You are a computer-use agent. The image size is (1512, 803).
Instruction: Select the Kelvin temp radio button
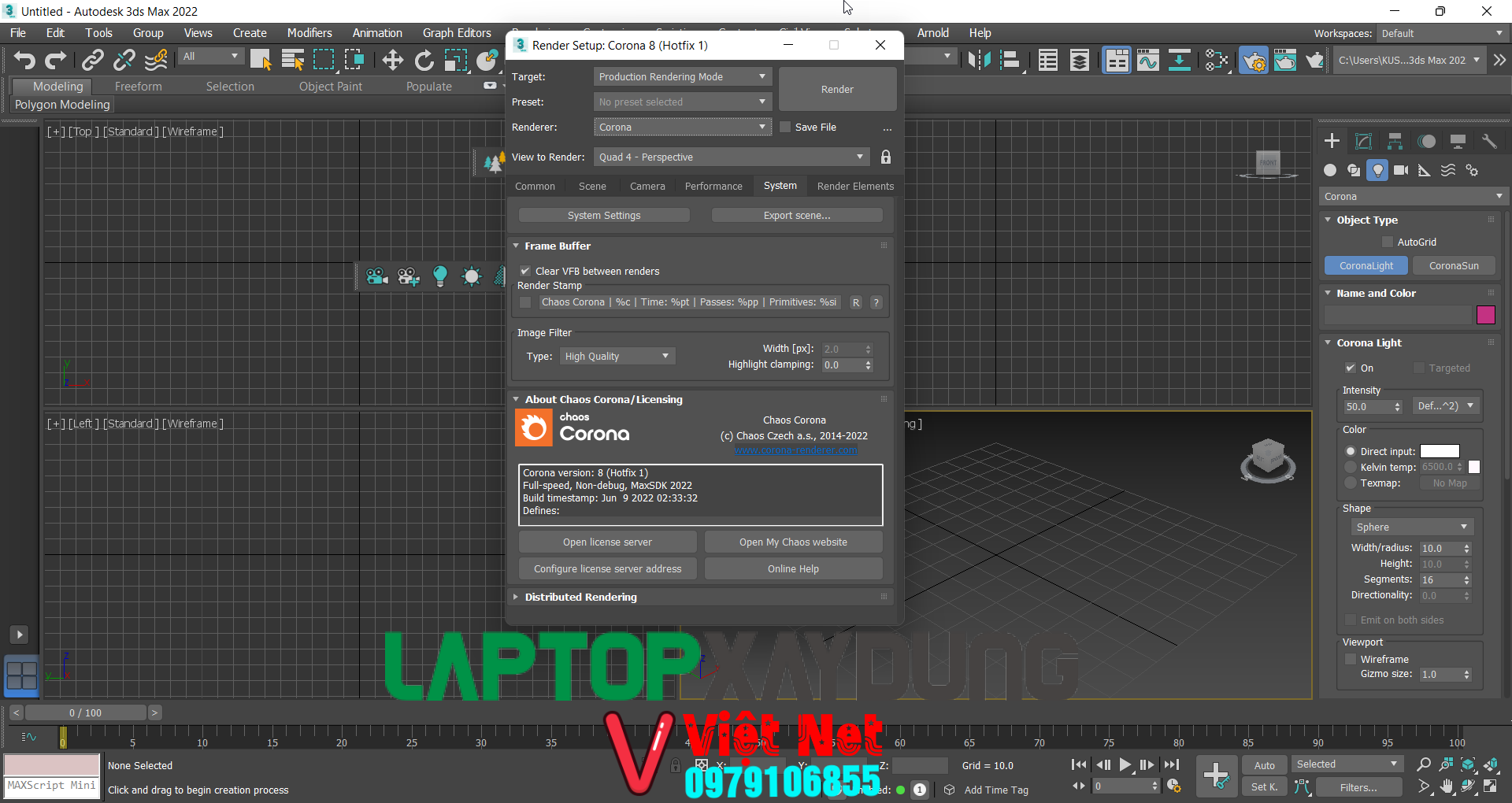click(1351, 467)
